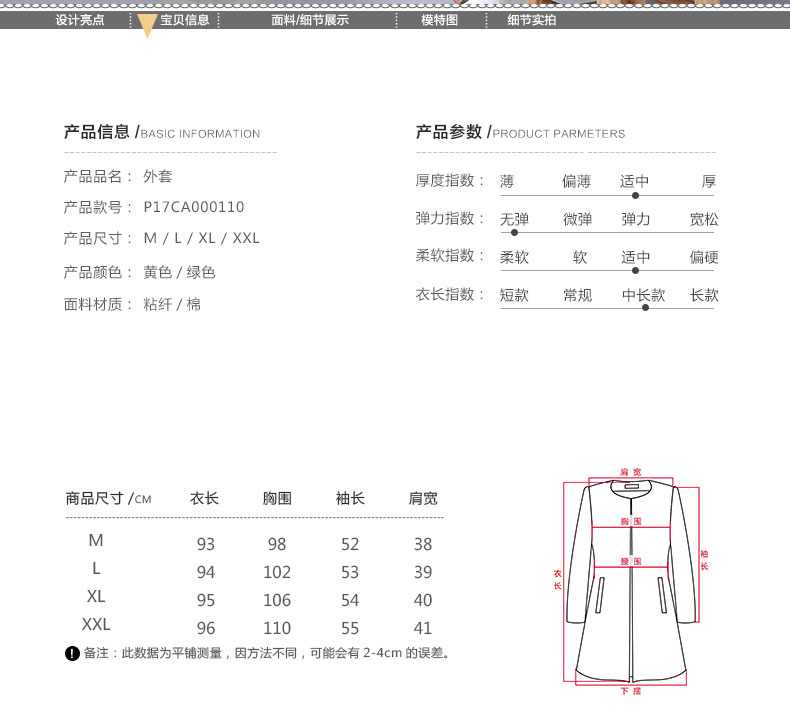Screen dimensions: 790x709
Task: Click the 柔软指数 slider dot
Action: [x=635, y=270]
